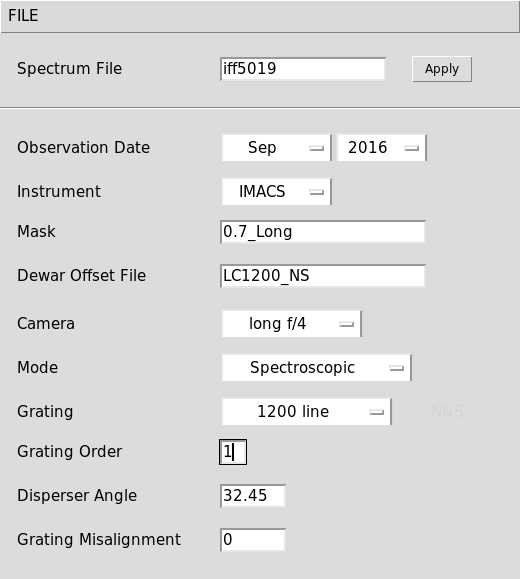Screen dimensions: 520x579
Task: Open the FILE menu
Action: [23, 16]
